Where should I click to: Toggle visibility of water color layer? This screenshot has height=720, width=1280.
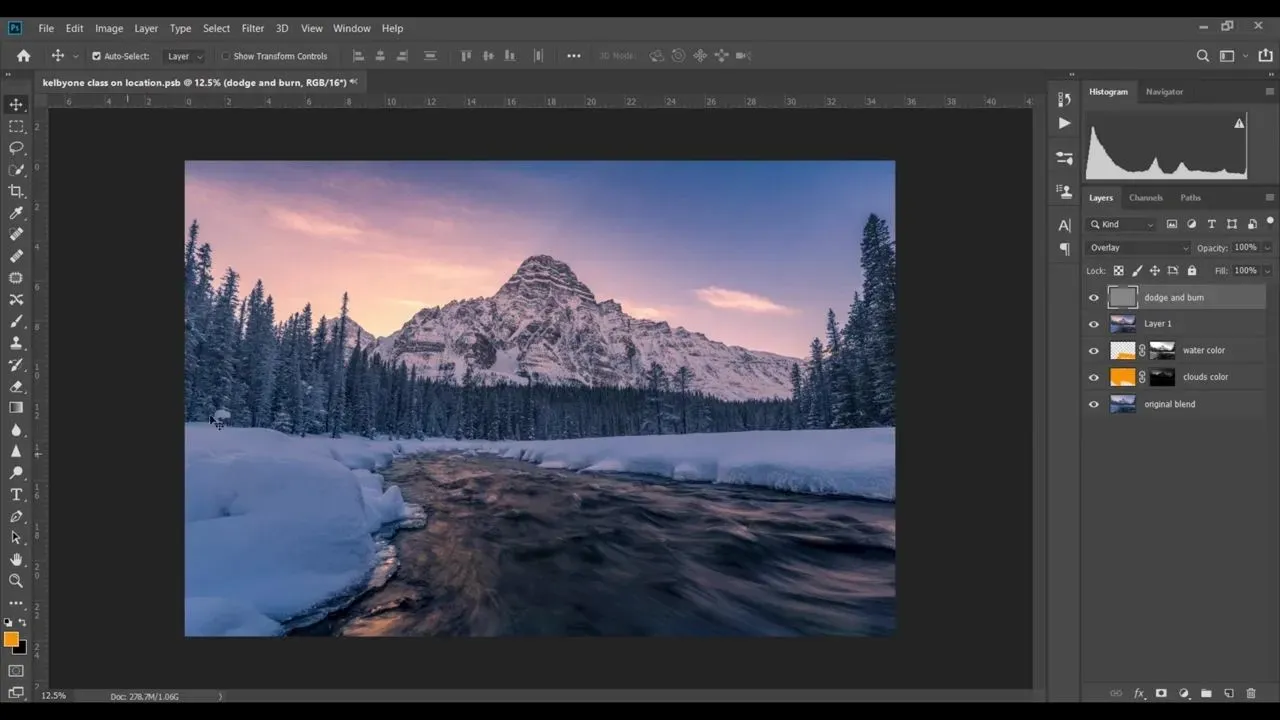(1093, 351)
